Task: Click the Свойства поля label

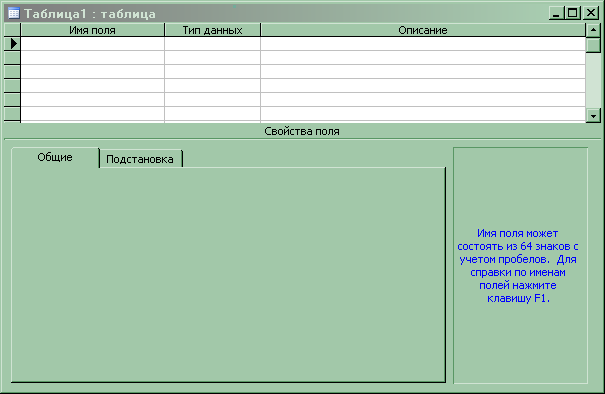Action: pos(302,132)
